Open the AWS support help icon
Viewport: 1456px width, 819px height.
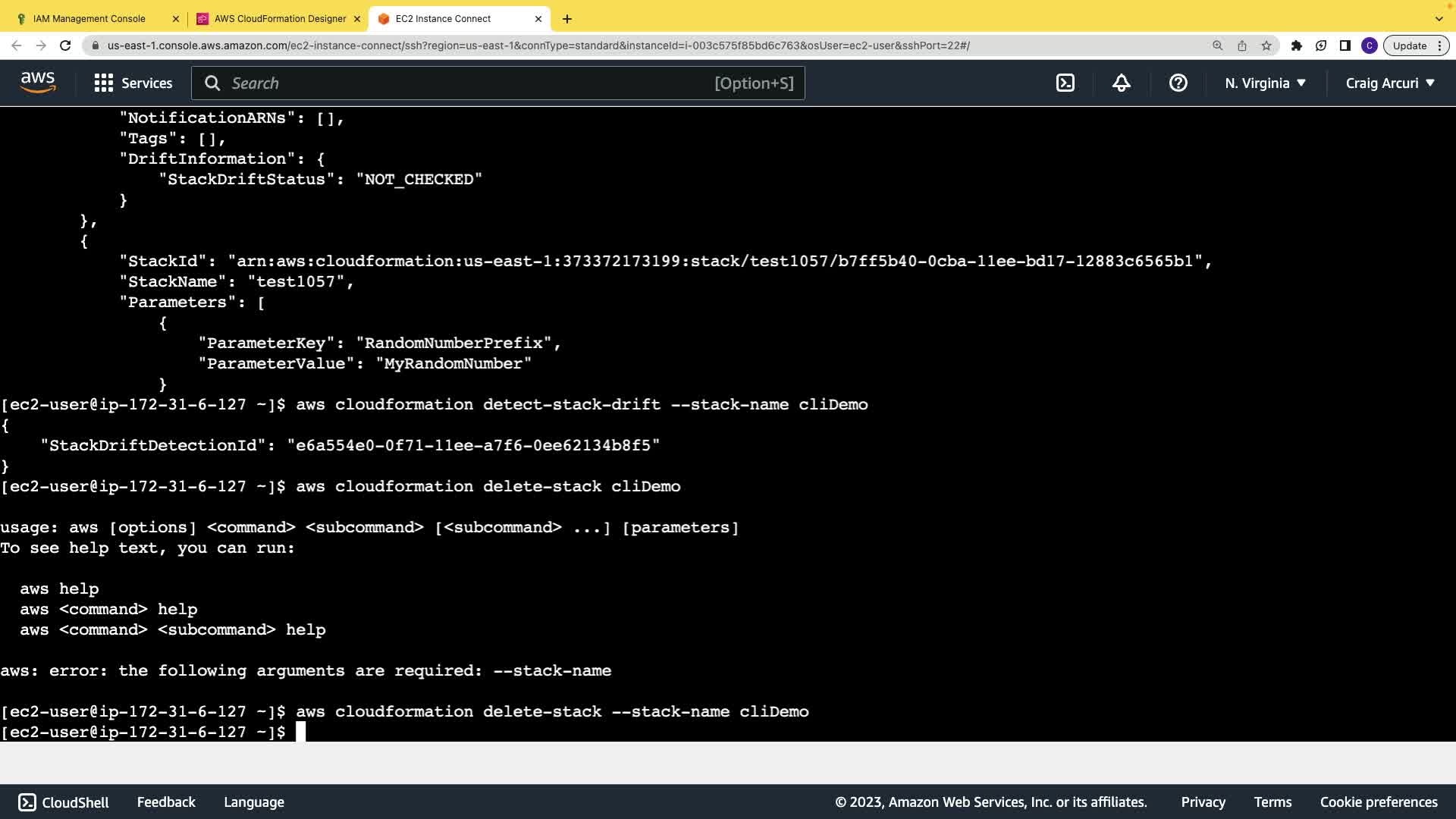click(1178, 83)
